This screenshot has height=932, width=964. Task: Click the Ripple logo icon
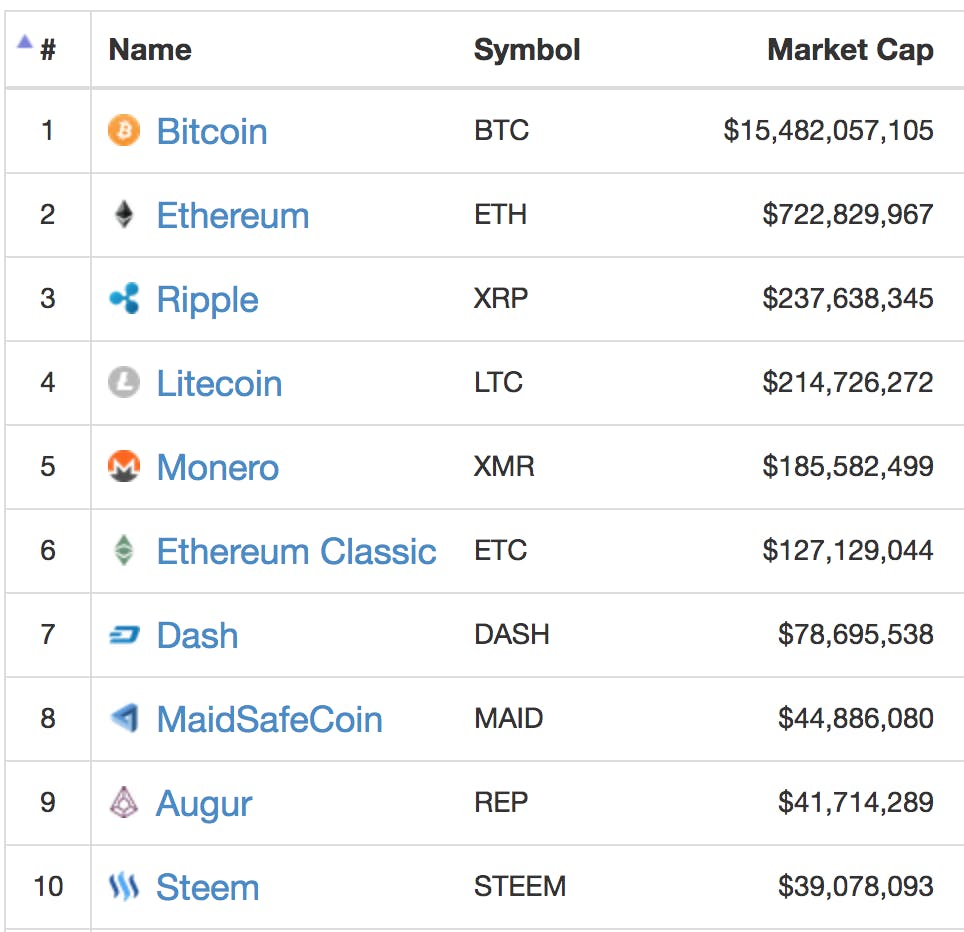(124, 299)
